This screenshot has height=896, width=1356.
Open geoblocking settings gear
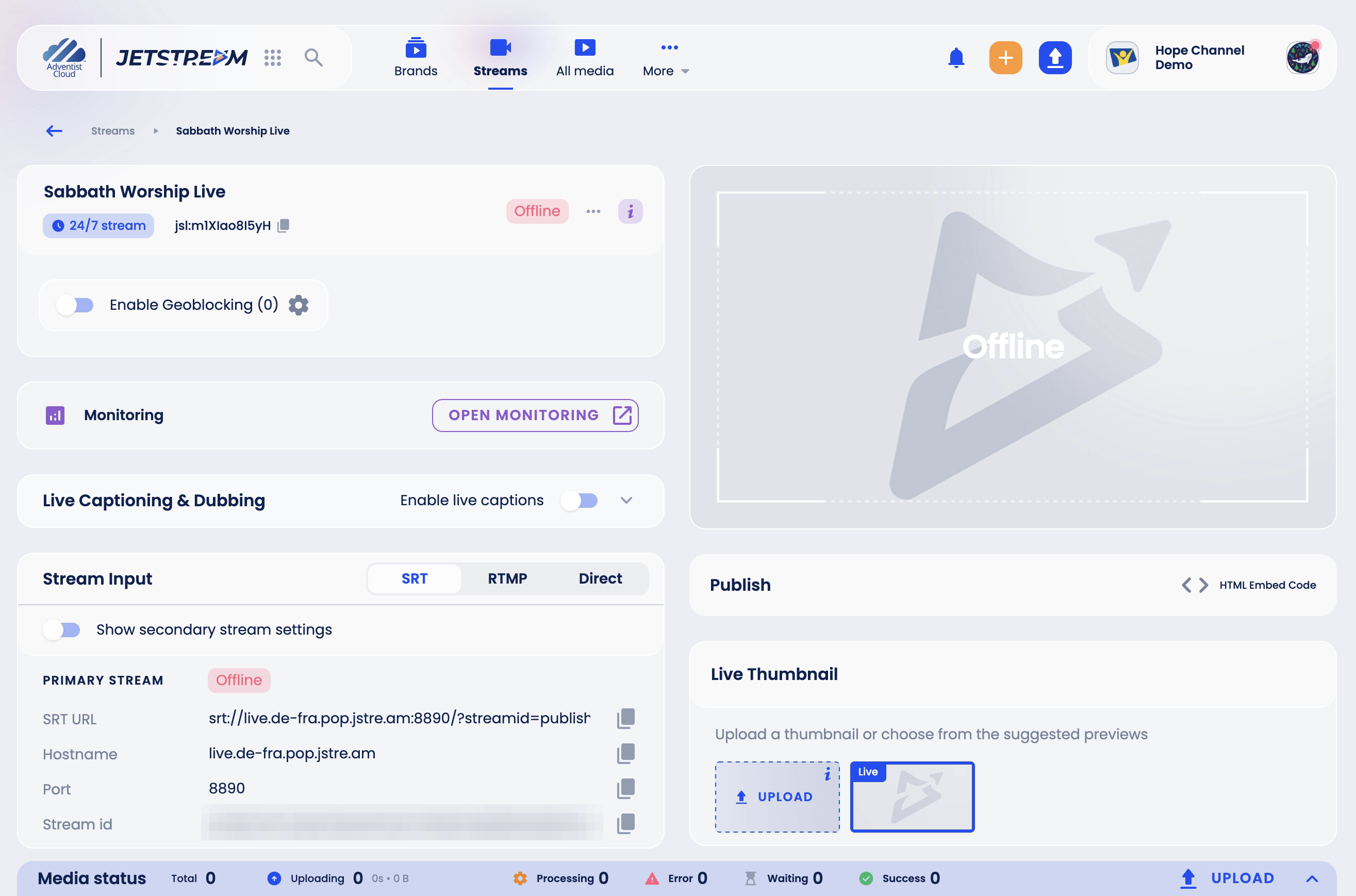point(299,305)
